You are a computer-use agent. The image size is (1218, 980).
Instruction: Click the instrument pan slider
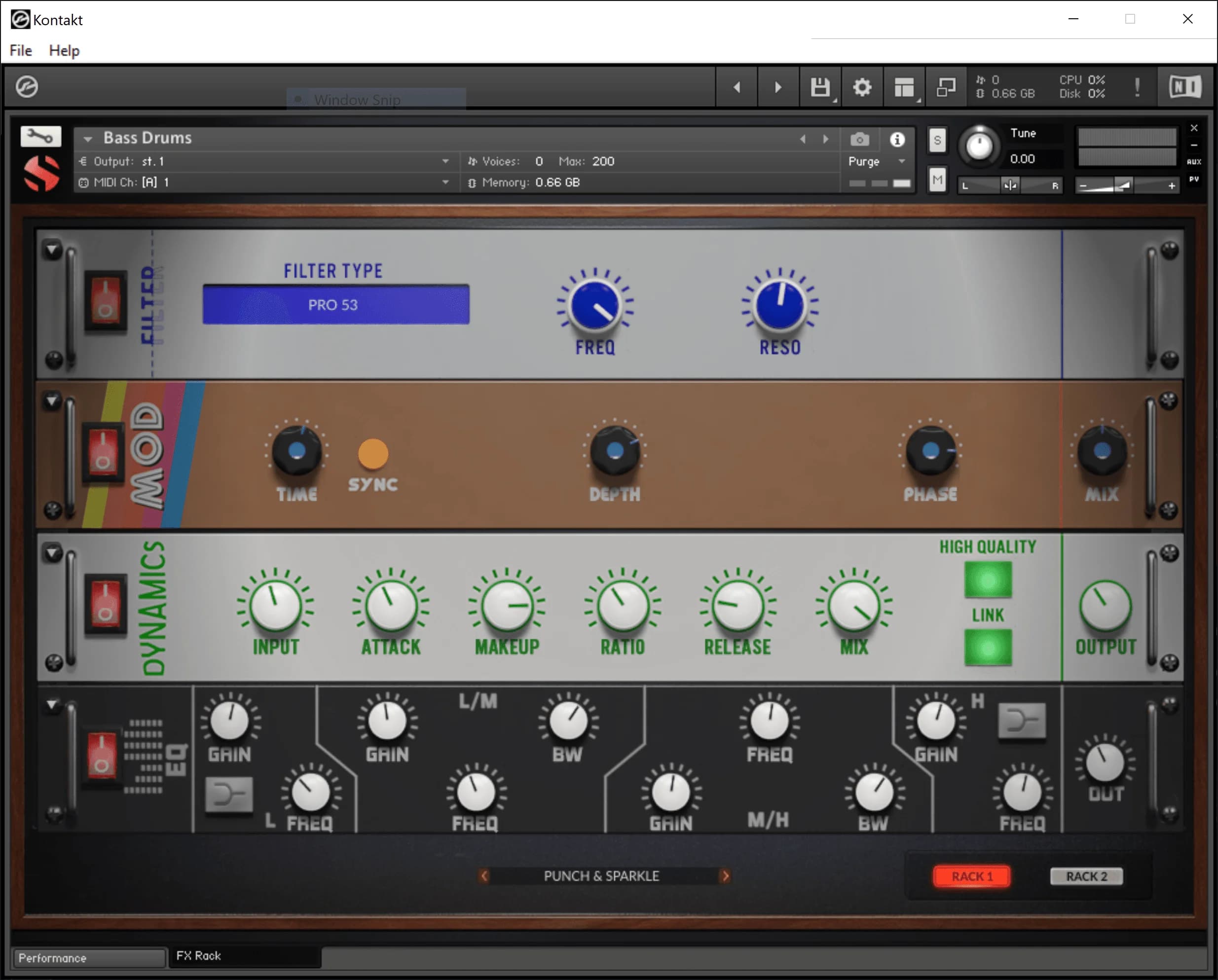tap(1009, 185)
